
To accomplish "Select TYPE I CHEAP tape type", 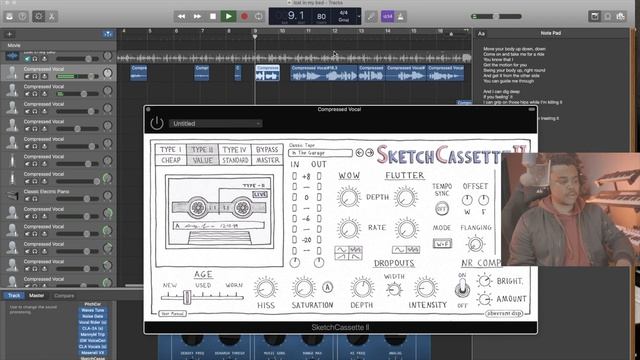I will 171,155.
